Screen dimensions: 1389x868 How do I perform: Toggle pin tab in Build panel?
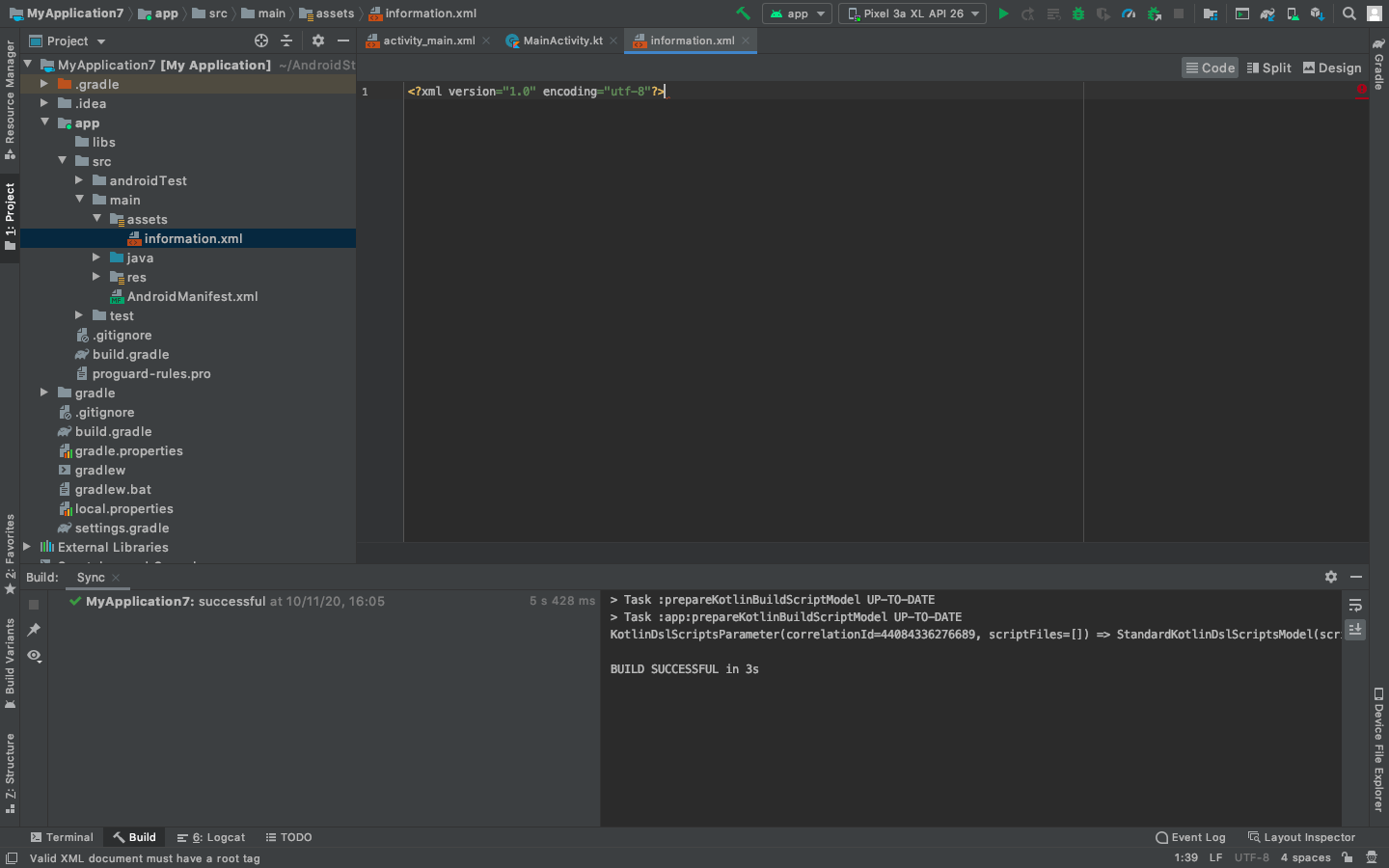tap(34, 630)
